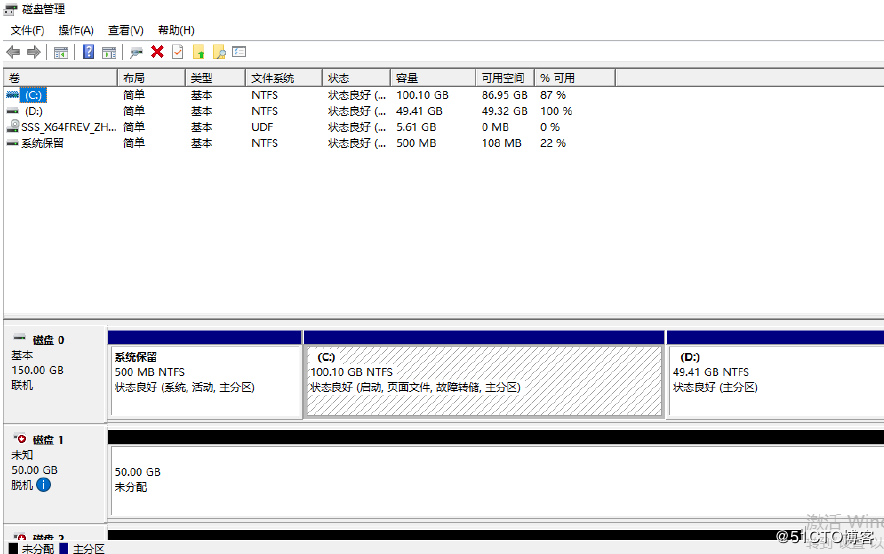Click the folder with green arrow icon
The image size is (884, 554).
(x=198, y=52)
